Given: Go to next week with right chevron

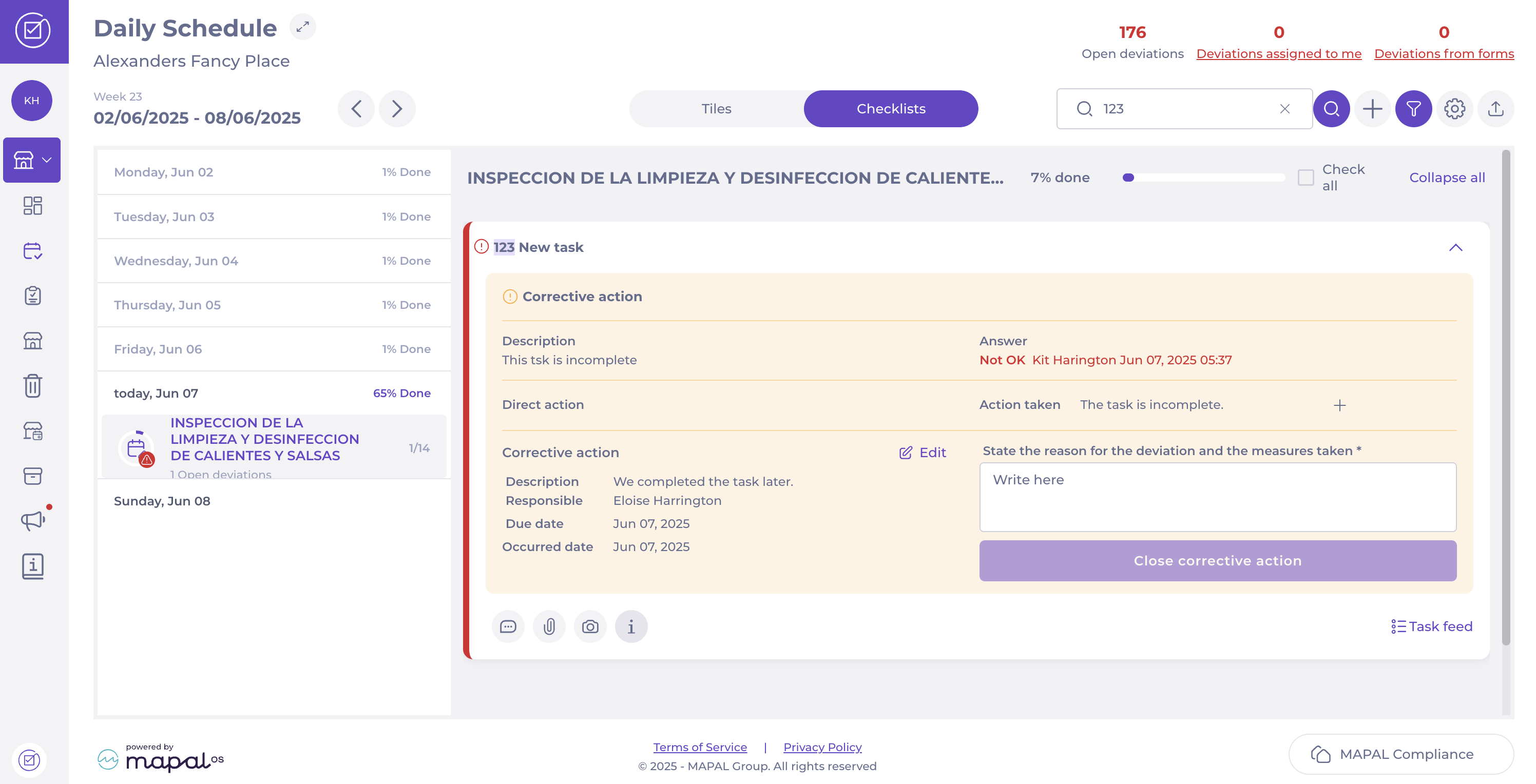Looking at the screenshot, I should click(x=397, y=109).
